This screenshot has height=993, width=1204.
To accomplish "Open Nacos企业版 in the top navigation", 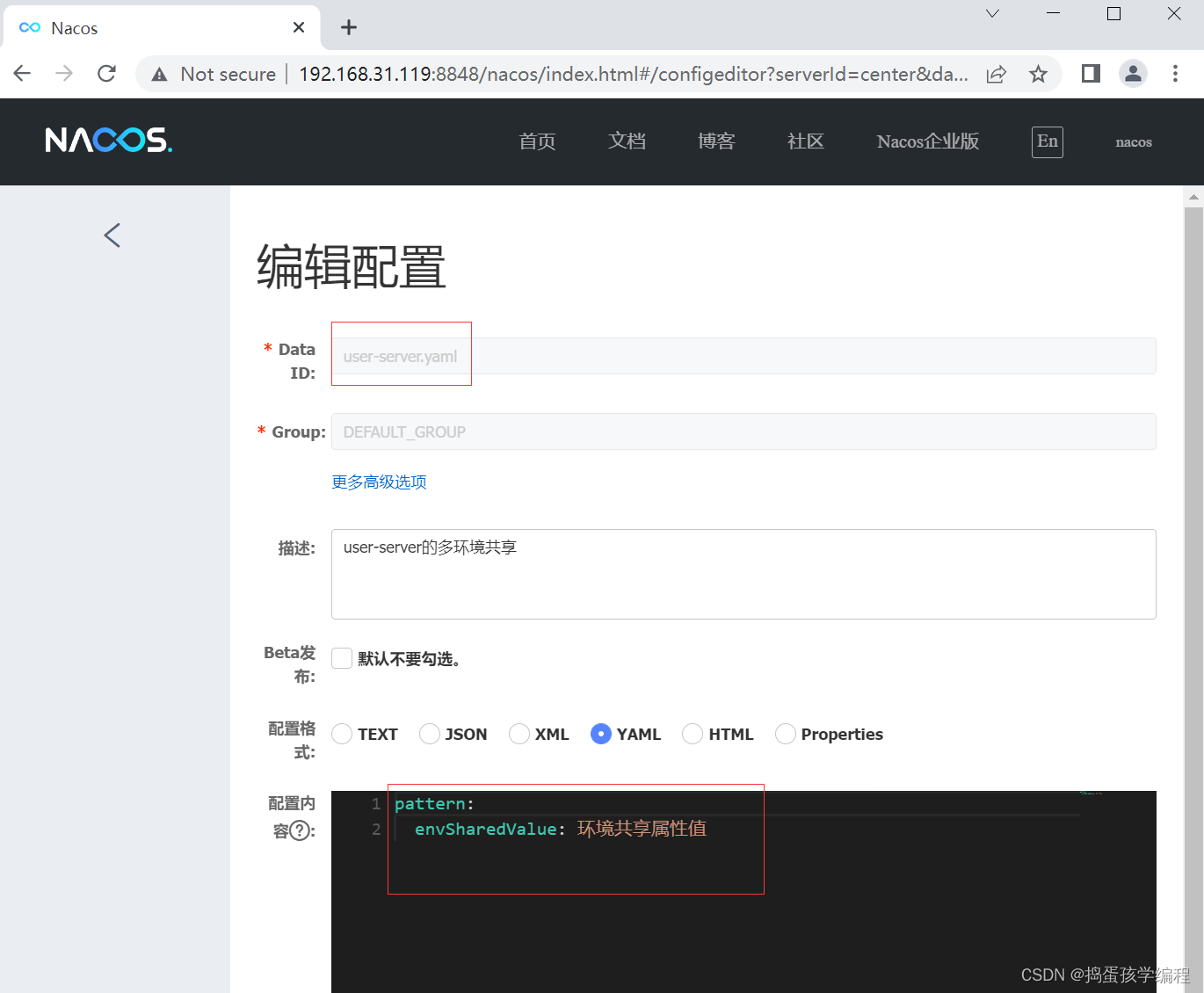I will point(928,141).
